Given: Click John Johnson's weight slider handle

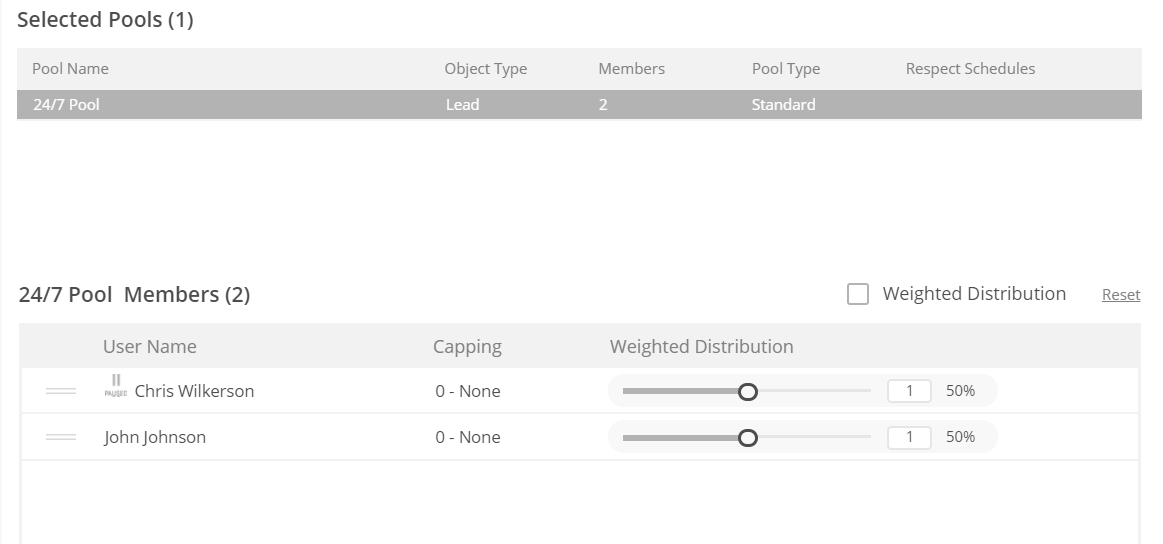Looking at the screenshot, I should [747, 438].
